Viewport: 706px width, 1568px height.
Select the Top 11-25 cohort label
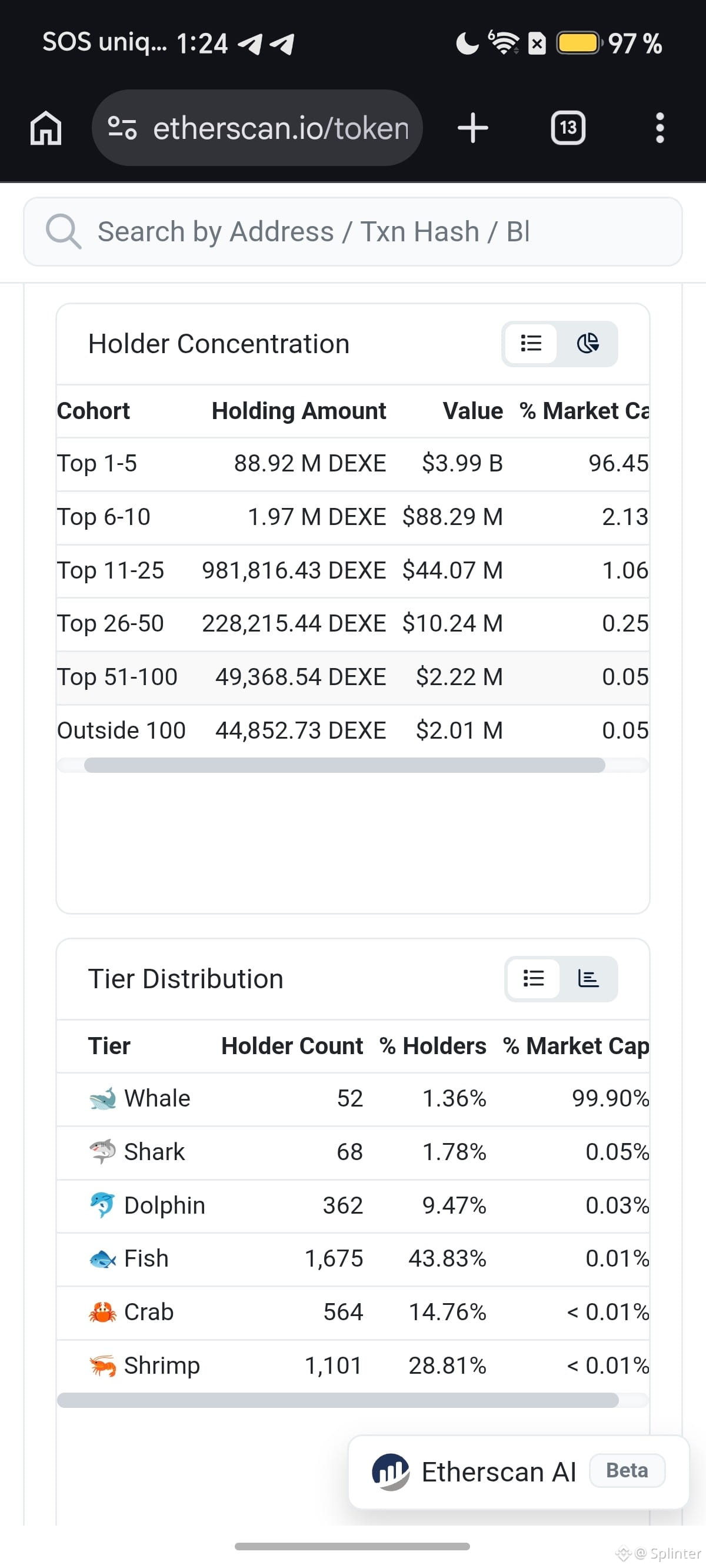(110, 570)
